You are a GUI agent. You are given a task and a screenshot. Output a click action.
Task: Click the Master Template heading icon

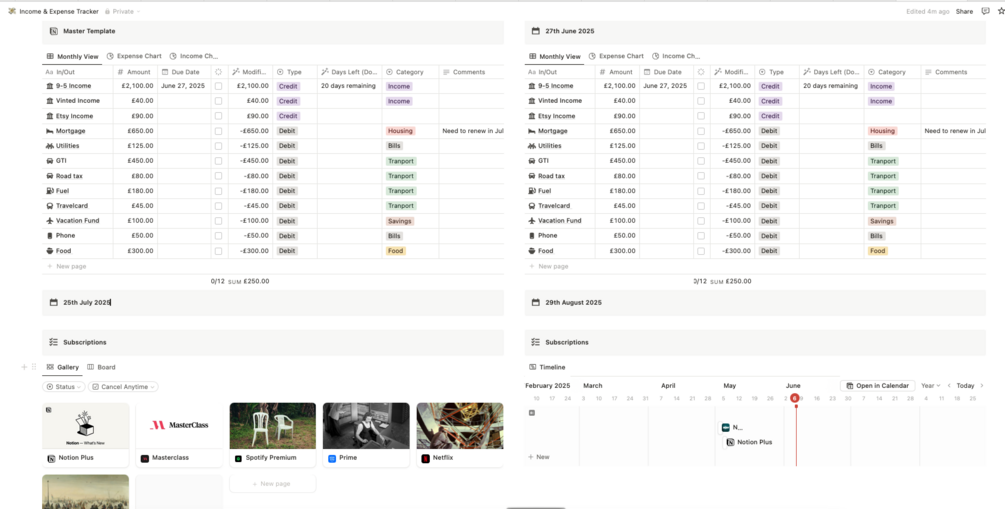coord(54,31)
